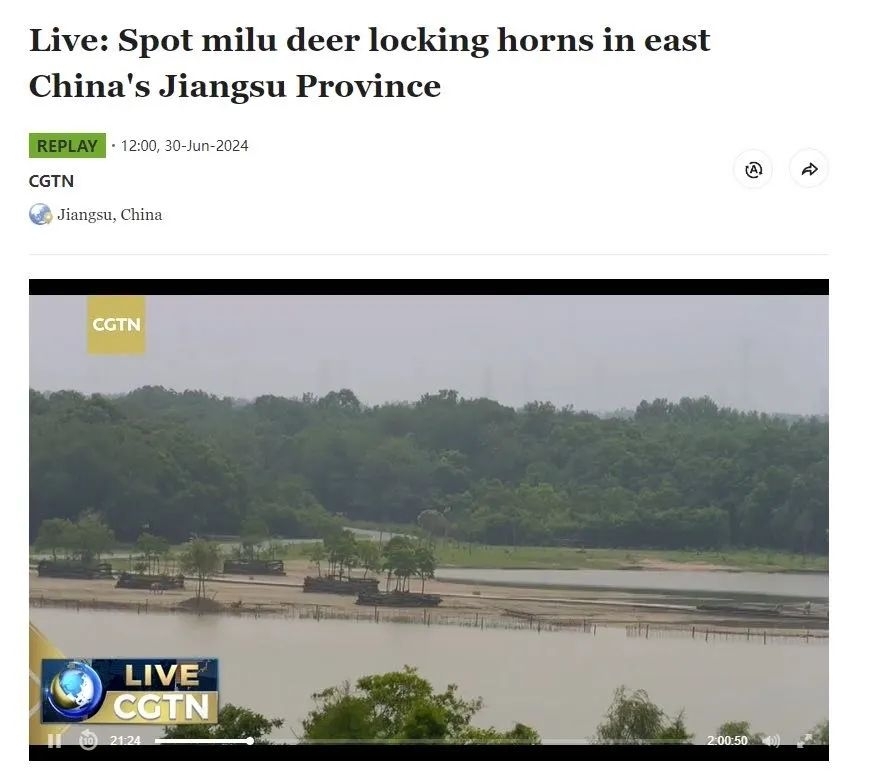Click the share arrow icon

(x=809, y=169)
